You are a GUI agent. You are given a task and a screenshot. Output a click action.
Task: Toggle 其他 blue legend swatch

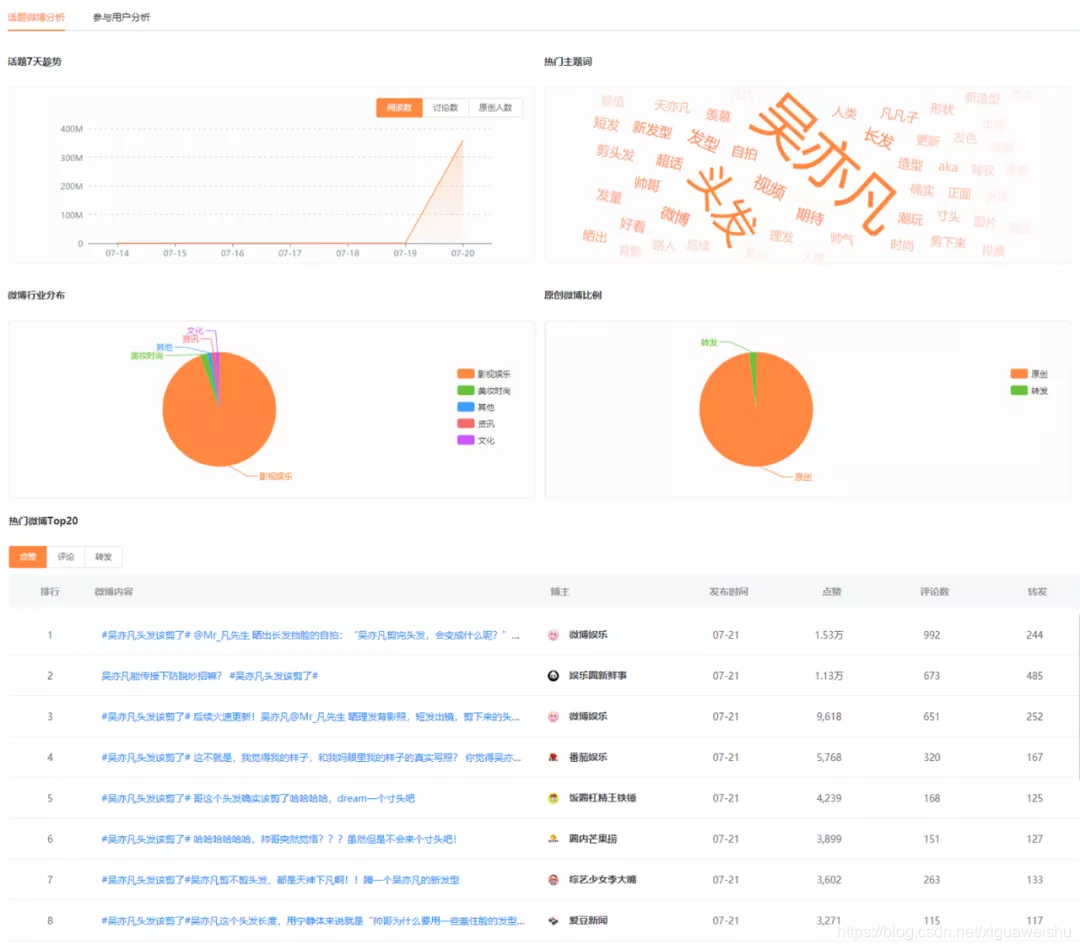point(466,406)
